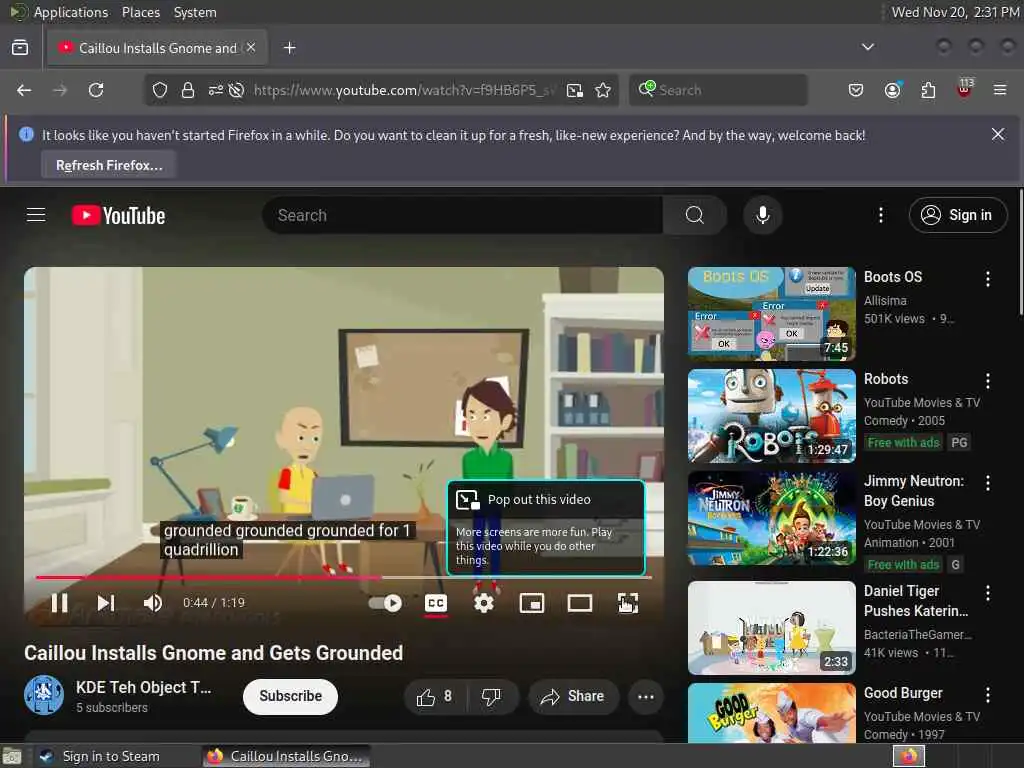Mute the video volume
1024x768 pixels.
pyautogui.click(x=152, y=603)
